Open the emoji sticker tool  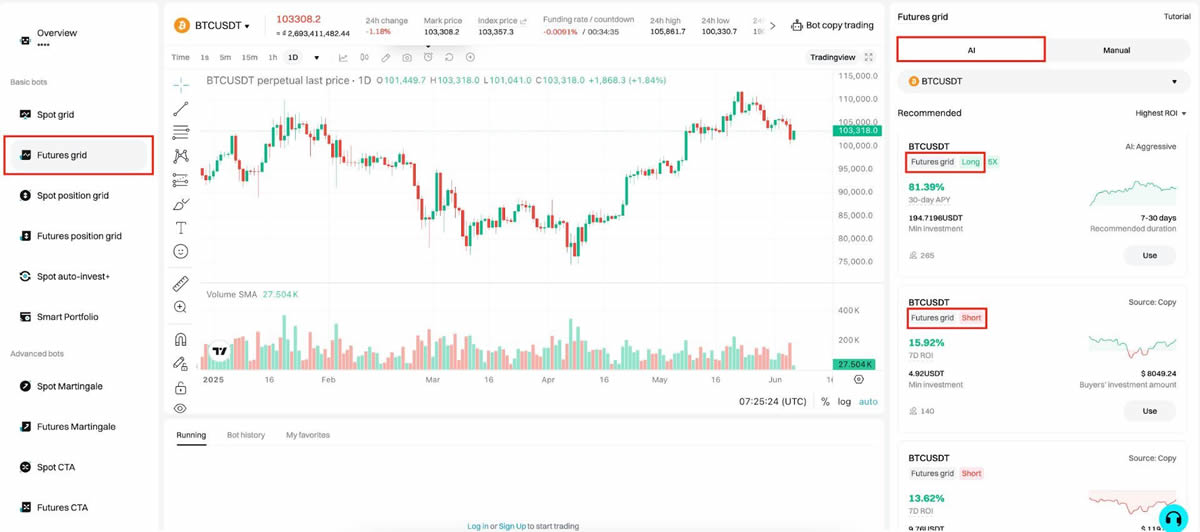point(180,252)
